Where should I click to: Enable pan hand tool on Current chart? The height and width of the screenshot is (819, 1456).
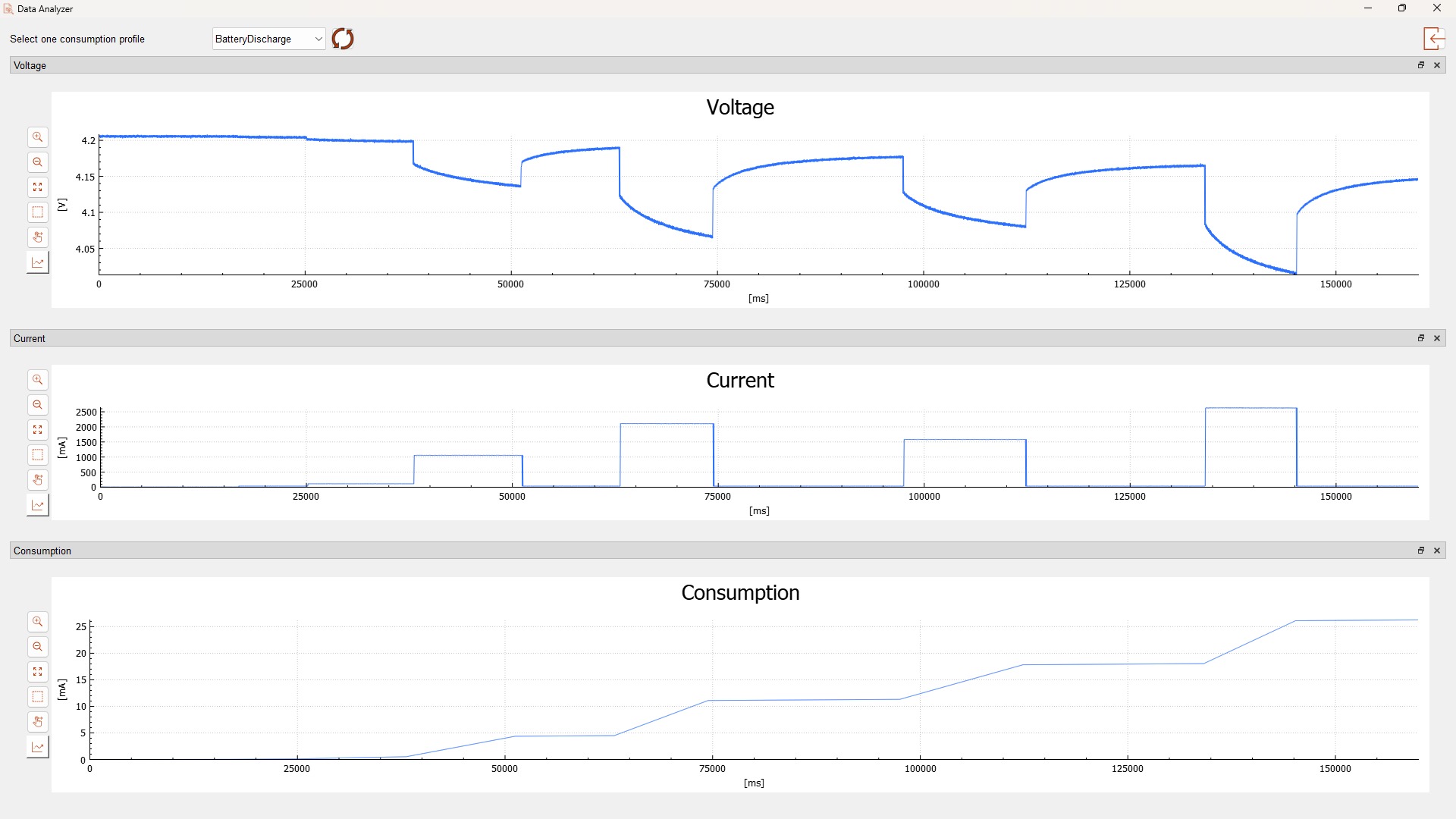(37, 480)
